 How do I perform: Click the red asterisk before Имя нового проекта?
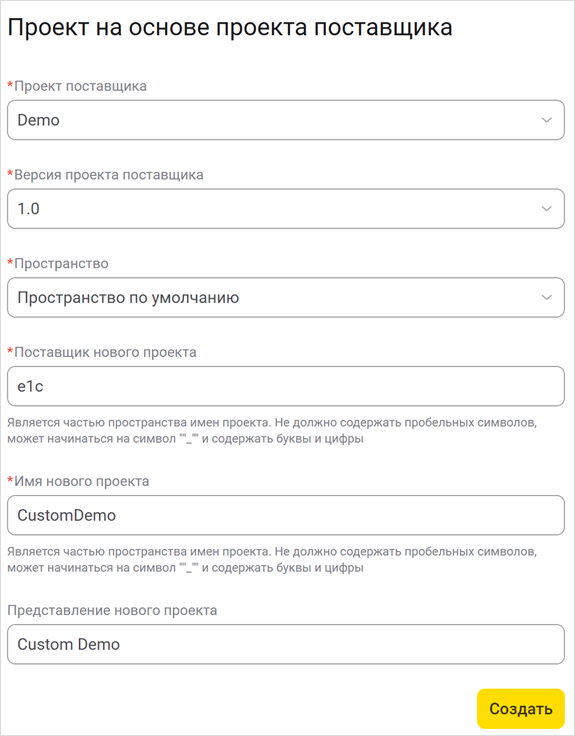pos(10,481)
